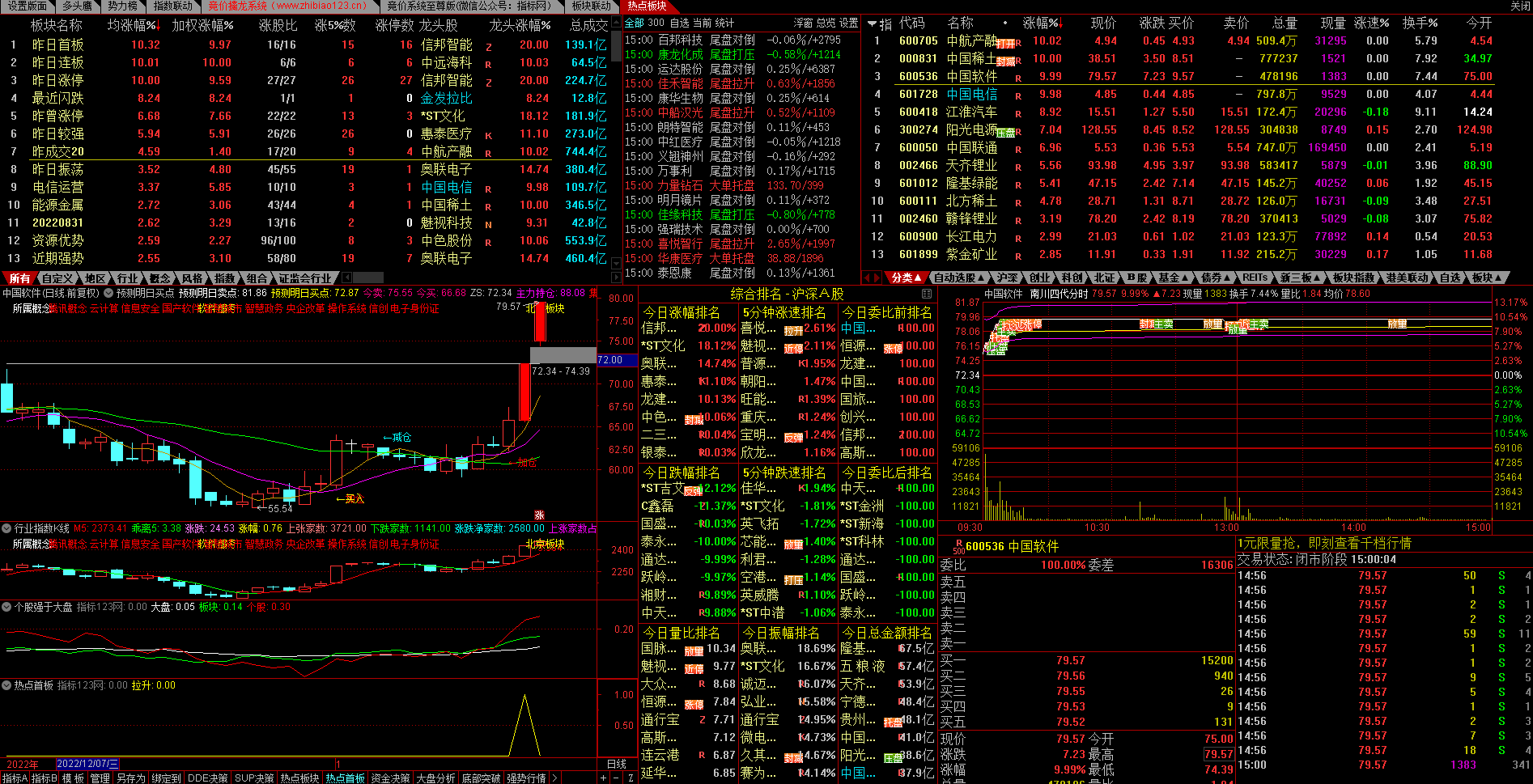
Task: Click the triangle menu icon beside 代码 header
Action: click(x=872, y=24)
